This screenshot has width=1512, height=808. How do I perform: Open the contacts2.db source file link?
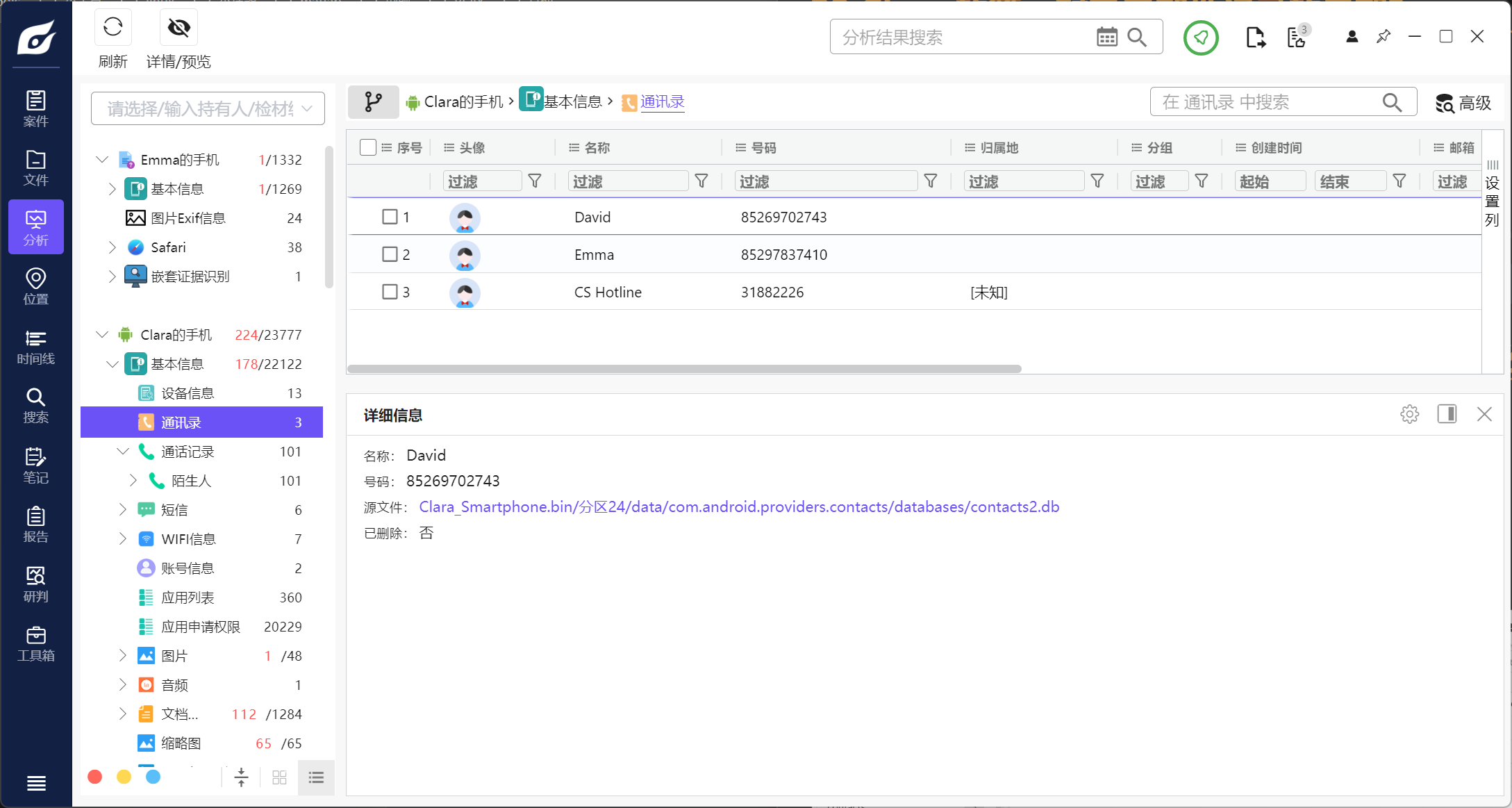739,507
